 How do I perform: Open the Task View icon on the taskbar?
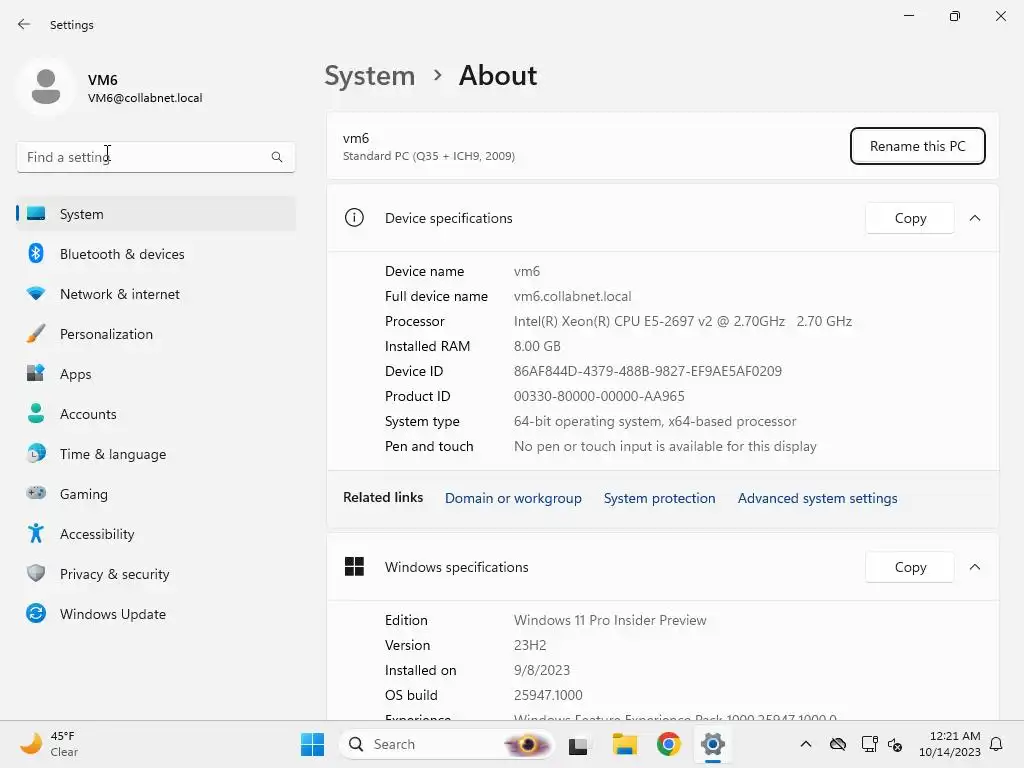(578, 745)
